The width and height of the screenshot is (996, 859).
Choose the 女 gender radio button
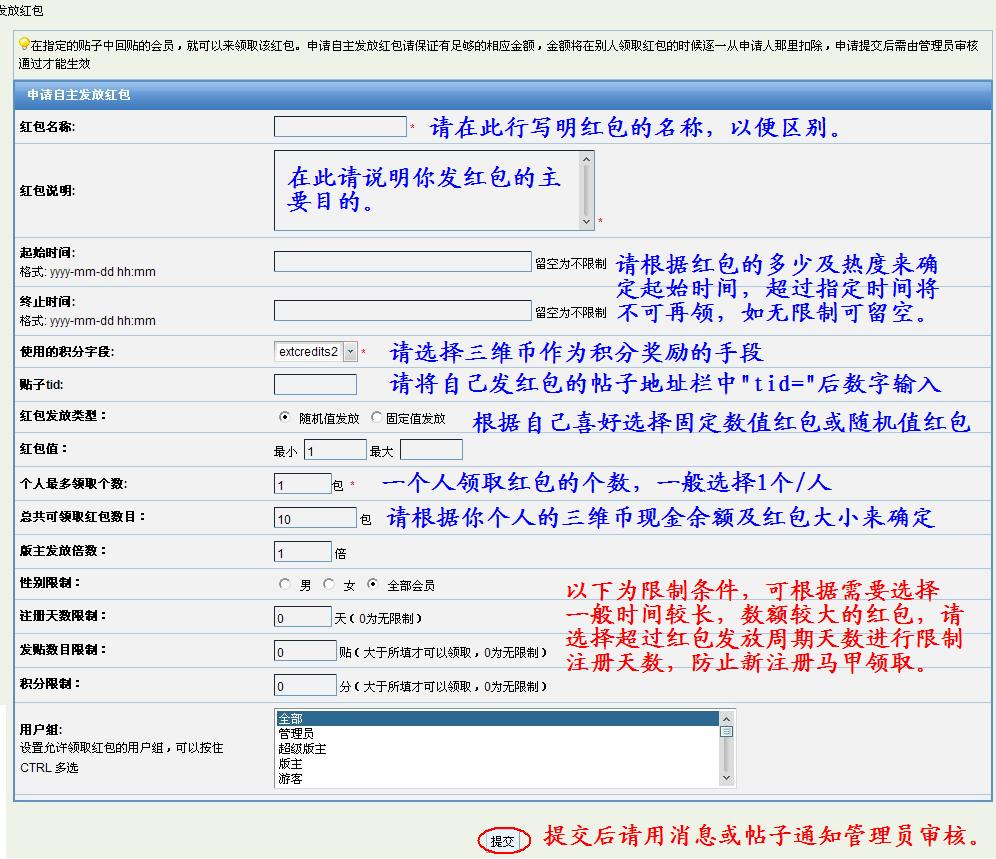pos(328,584)
